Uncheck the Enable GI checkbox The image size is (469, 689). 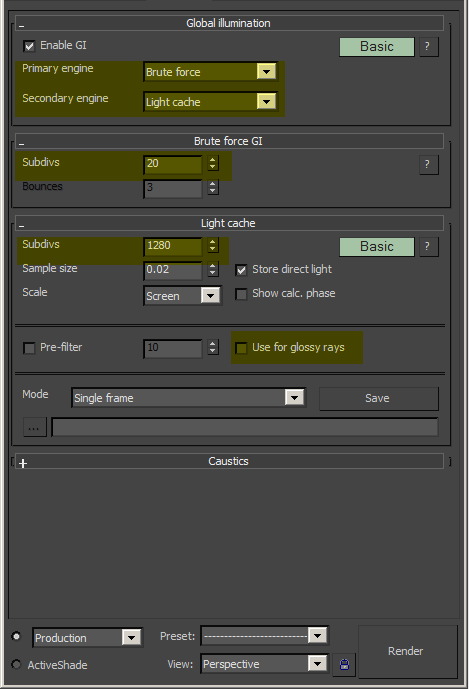coord(29,46)
